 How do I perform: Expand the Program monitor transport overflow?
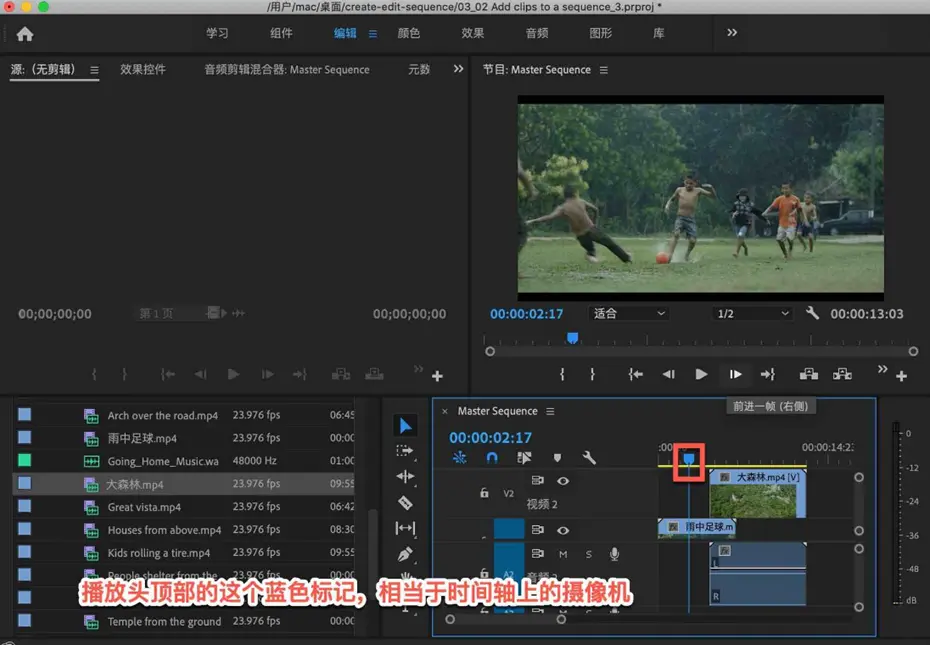[883, 369]
